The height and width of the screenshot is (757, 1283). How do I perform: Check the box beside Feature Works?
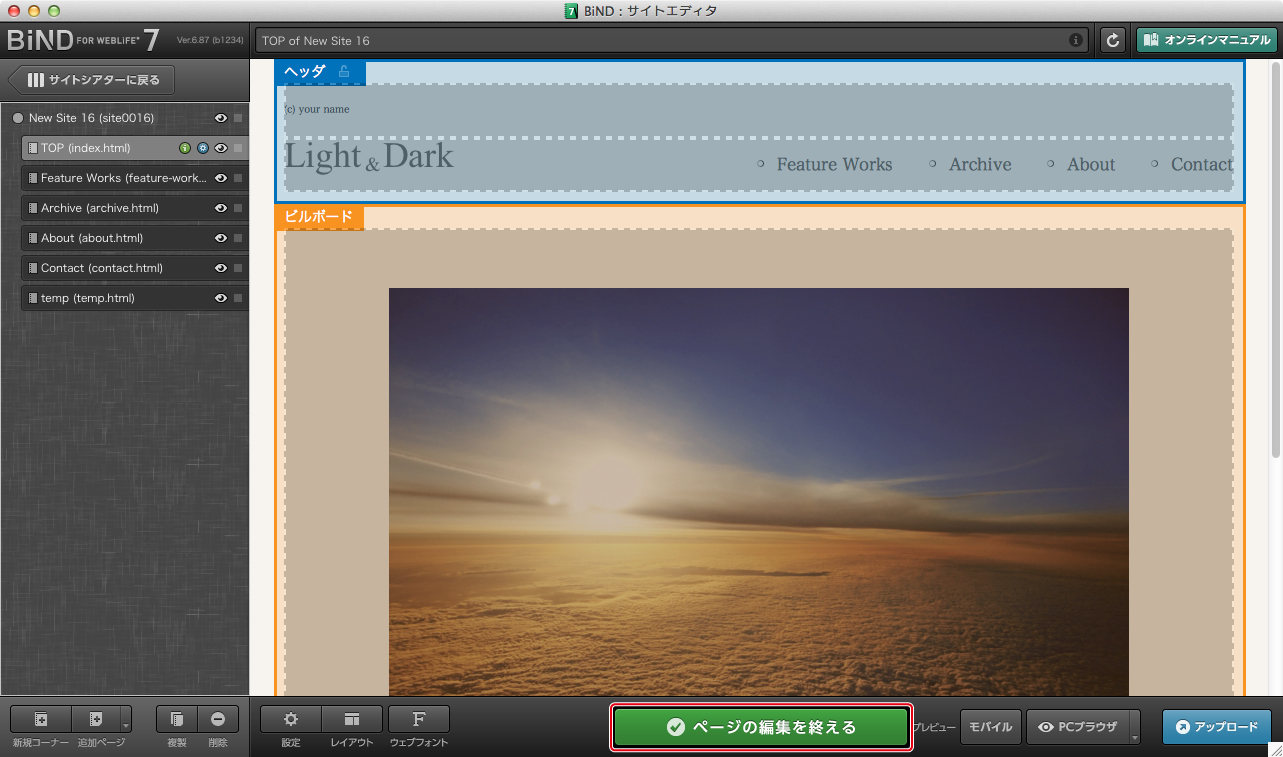coord(238,178)
